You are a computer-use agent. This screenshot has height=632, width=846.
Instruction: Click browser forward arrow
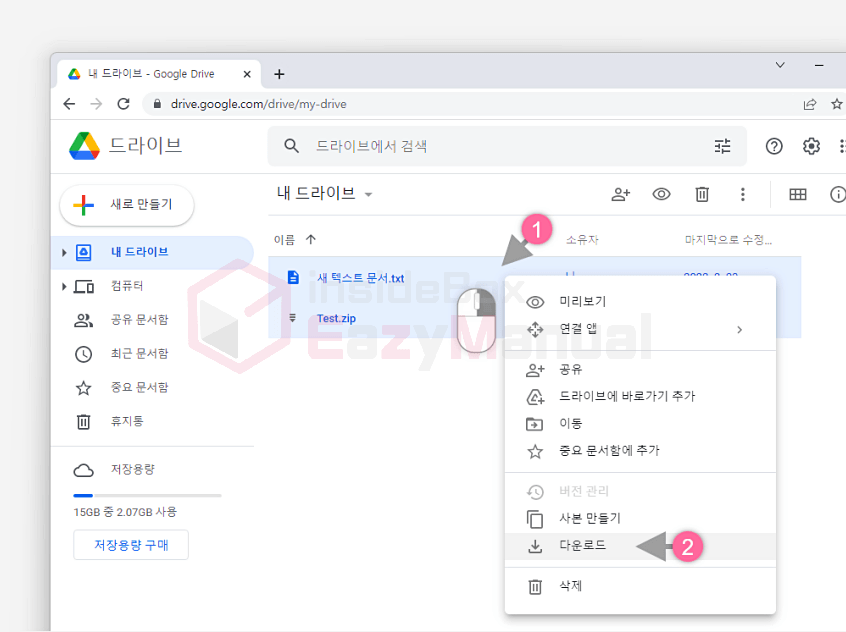pos(96,104)
